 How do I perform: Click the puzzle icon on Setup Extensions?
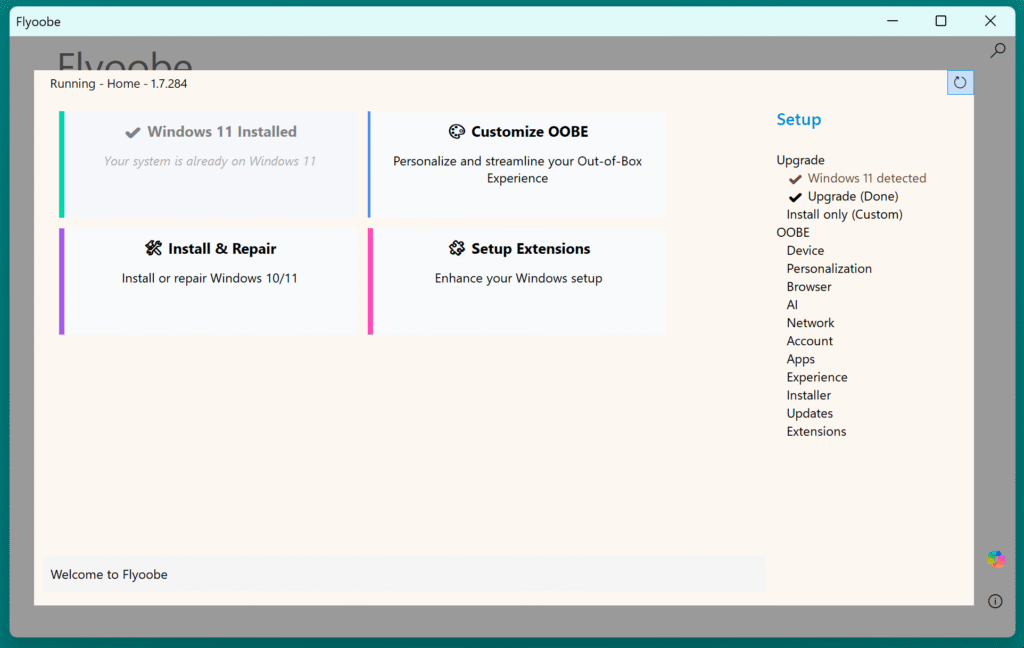click(x=457, y=249)
